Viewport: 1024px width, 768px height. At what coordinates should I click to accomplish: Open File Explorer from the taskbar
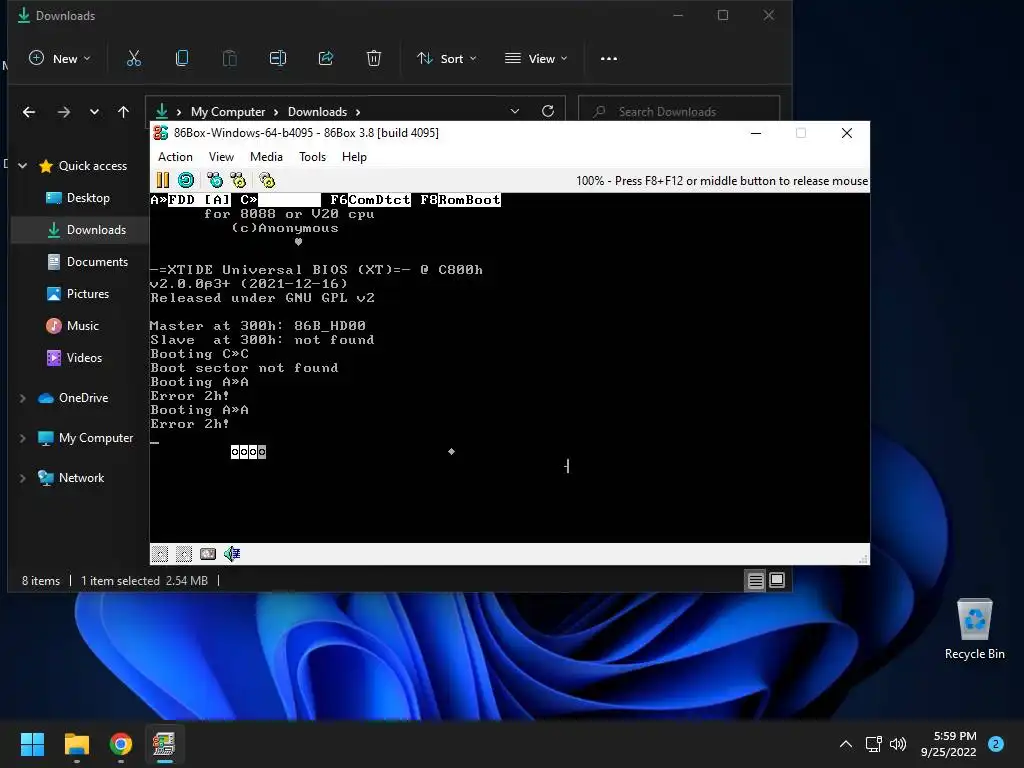coord(76,744)
